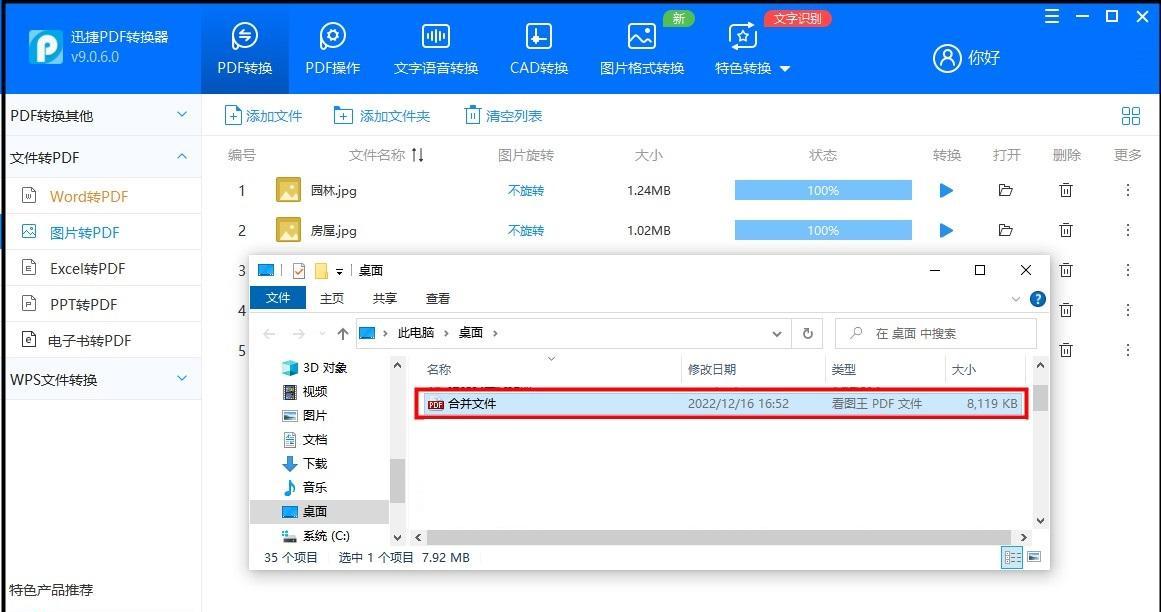Screen dimensions: 1161x612
Task: Sort the list by 文件名称
Action: [387, 155]
